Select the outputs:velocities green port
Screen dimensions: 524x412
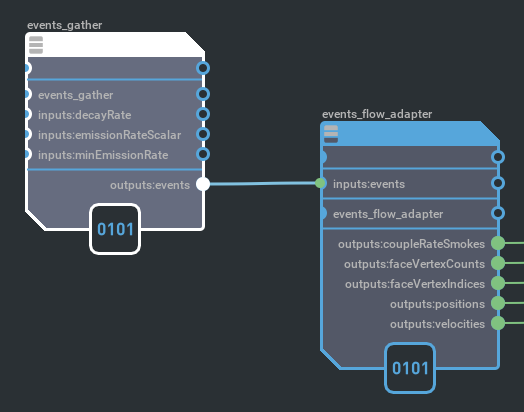498,323
